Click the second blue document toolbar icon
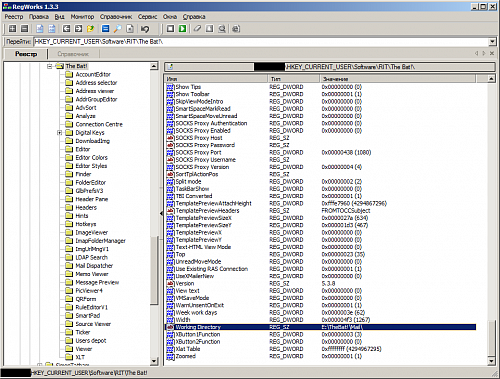 (x=52, y=29)
